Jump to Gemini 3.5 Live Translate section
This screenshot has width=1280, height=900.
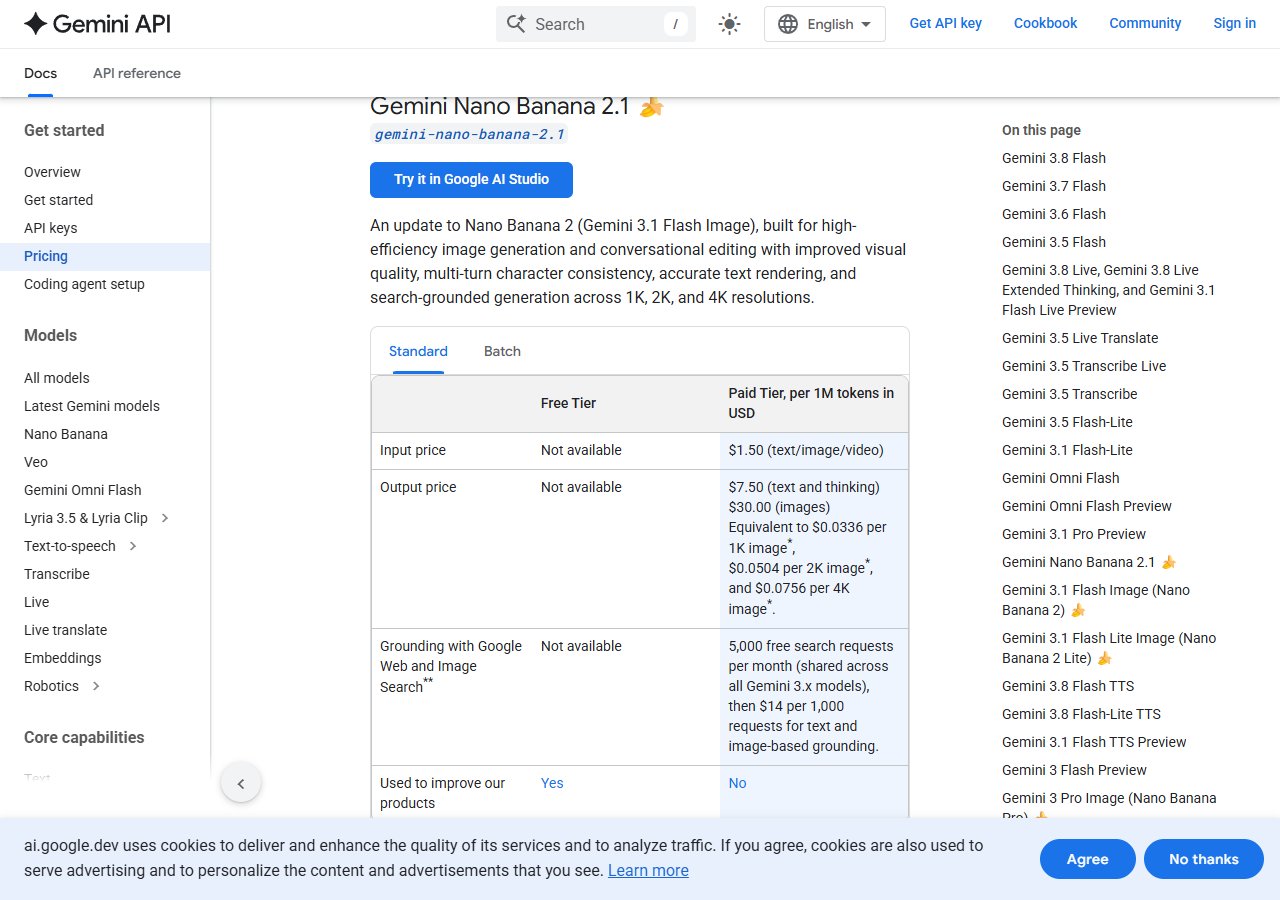tap(1080, 338)
